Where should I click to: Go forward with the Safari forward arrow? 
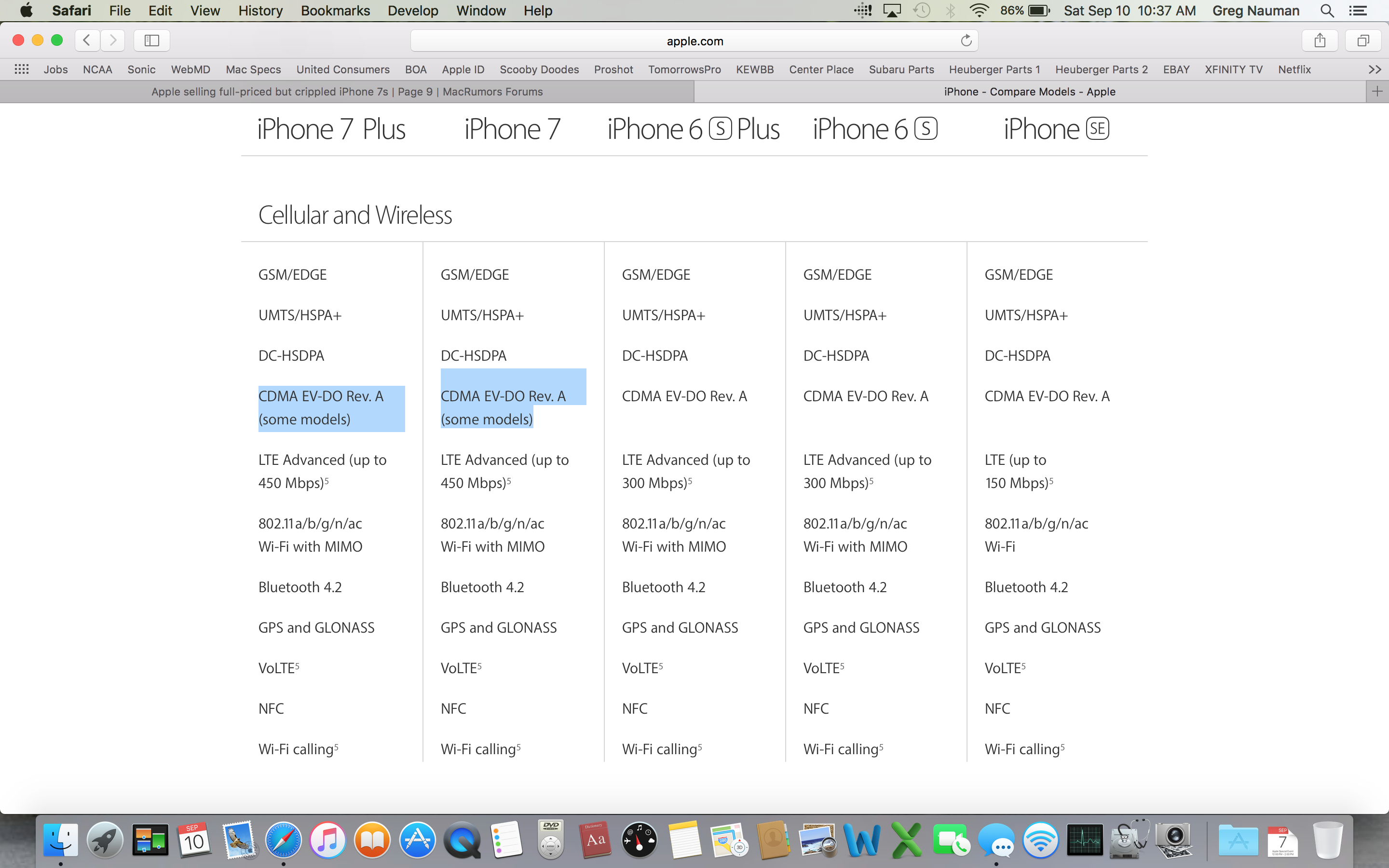click(x=113, y=40)
